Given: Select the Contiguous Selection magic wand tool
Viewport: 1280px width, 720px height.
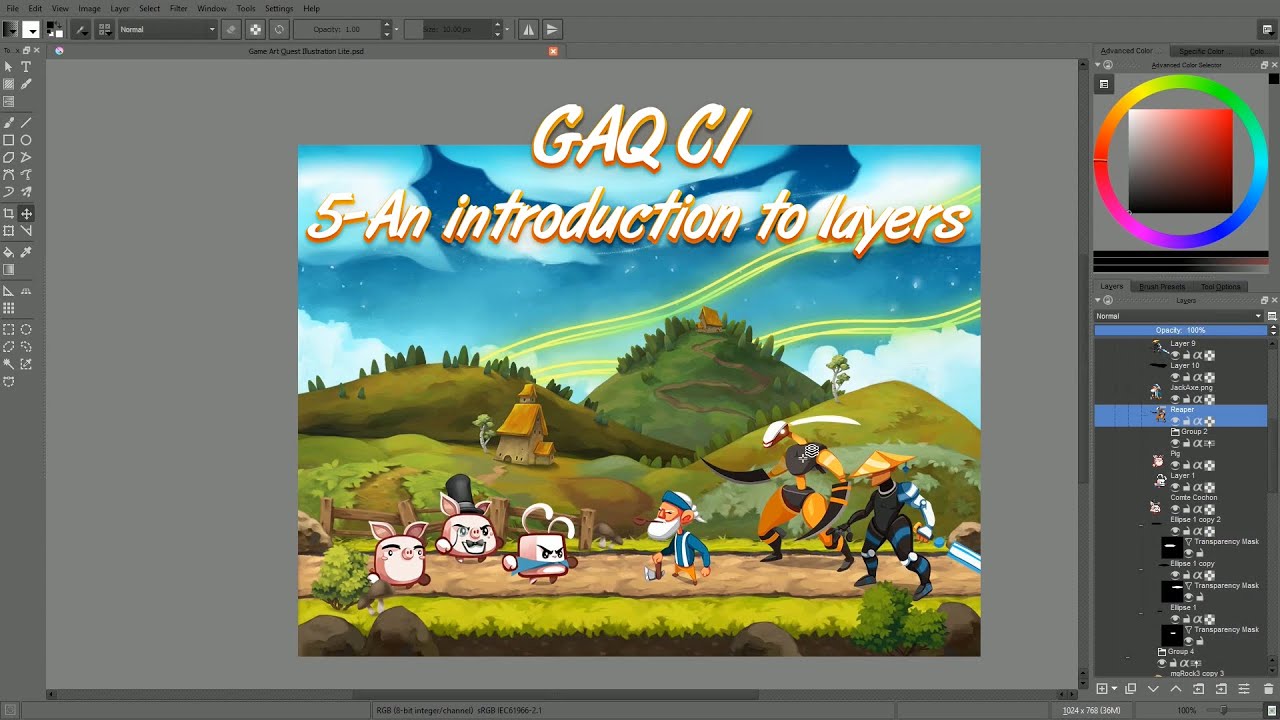Looking at the screenshot, I should tap(9, 364).
